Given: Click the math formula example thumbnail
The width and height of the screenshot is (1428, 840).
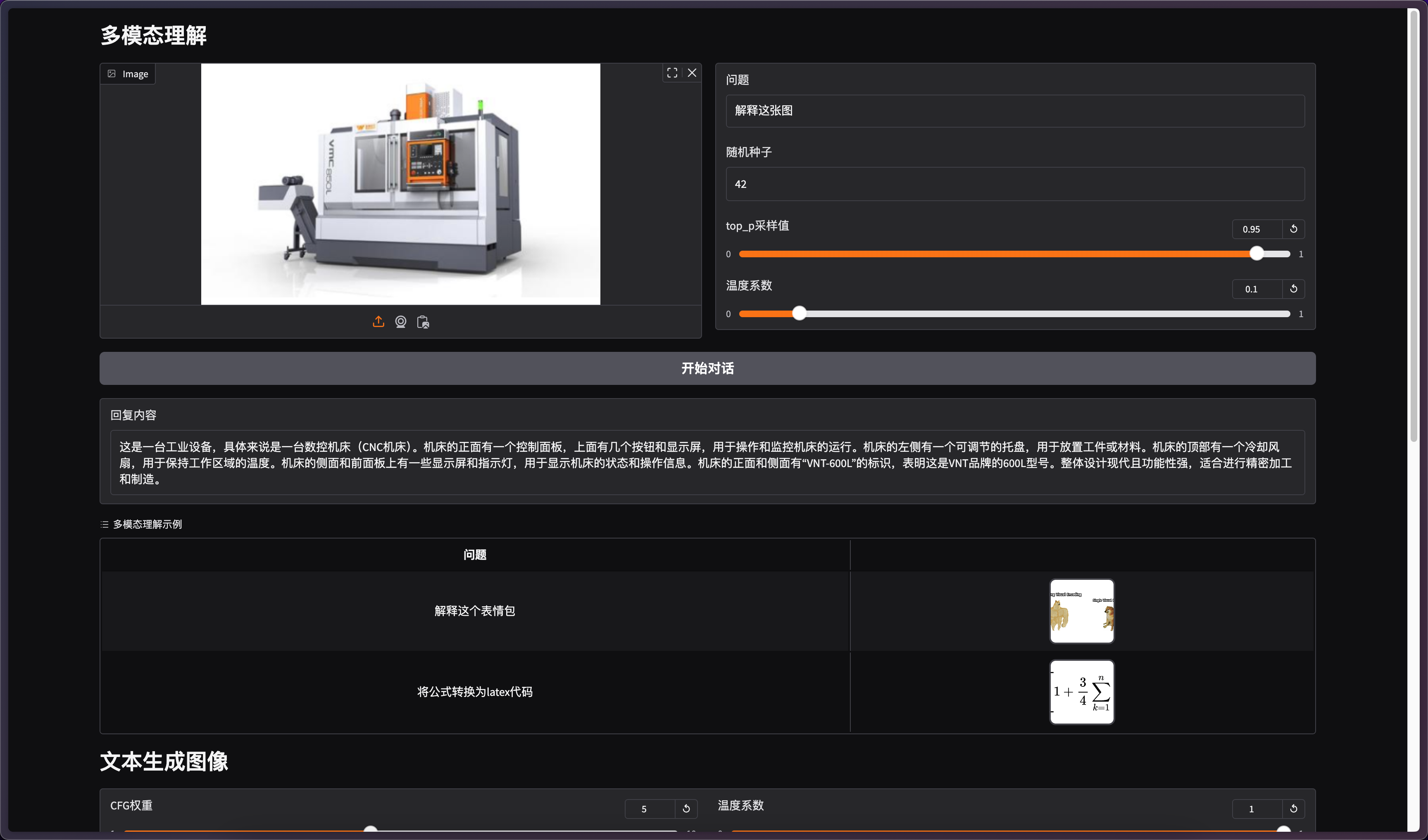Looking at the screenshot, I should coord(1081,692).
